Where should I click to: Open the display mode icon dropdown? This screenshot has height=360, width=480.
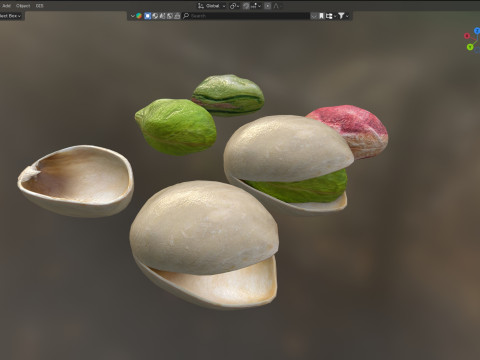pos(331,16)
